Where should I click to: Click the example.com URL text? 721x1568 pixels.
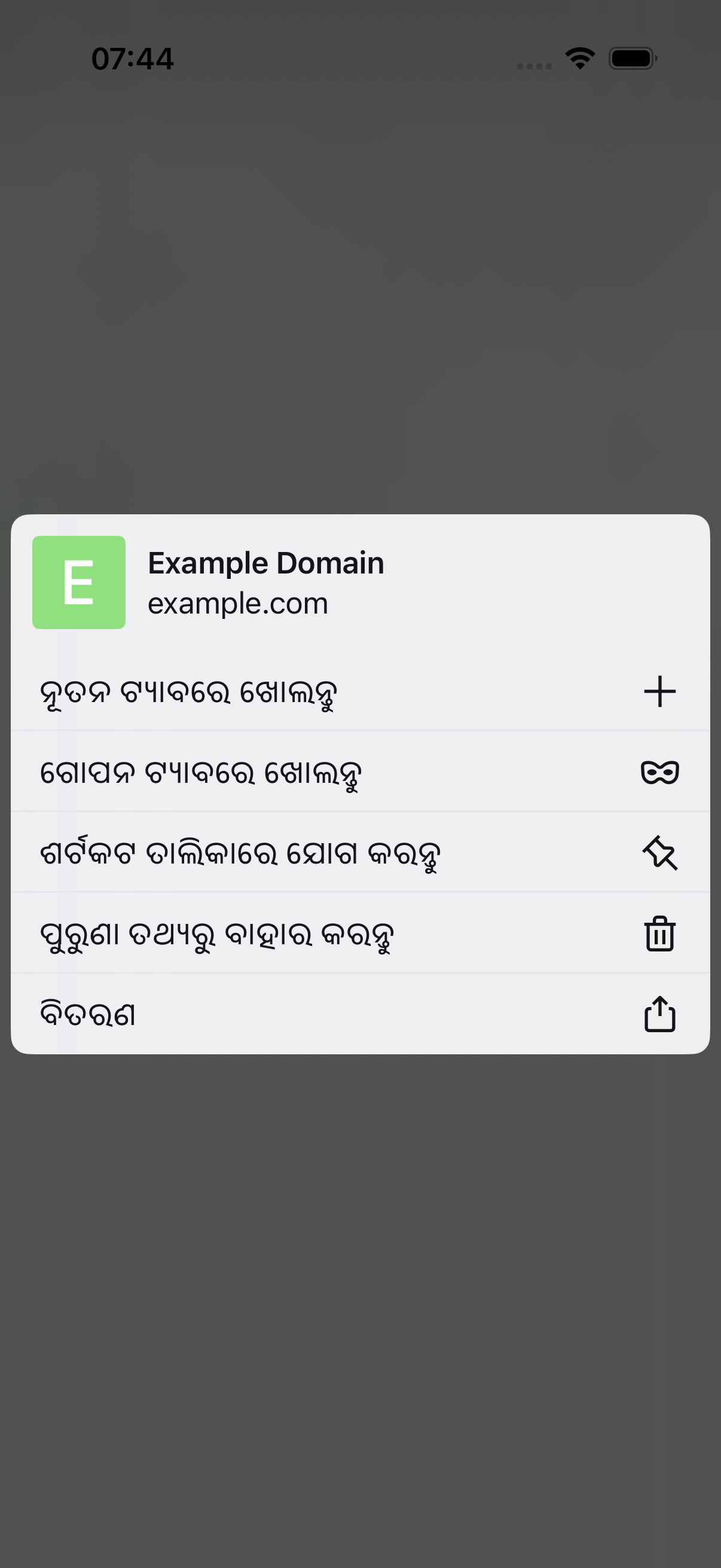point(238,604)
